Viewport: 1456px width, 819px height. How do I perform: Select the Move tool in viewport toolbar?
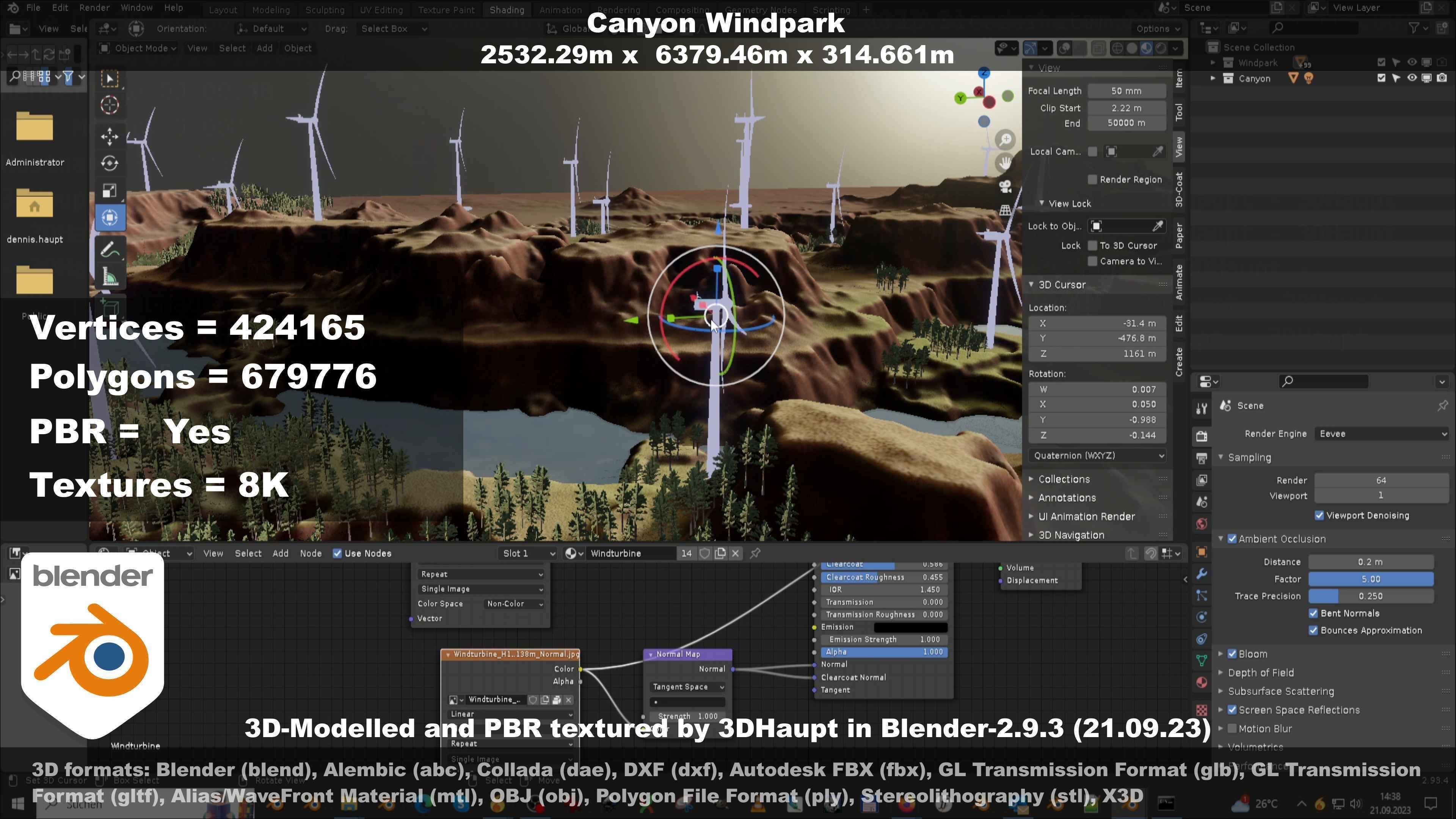(x=110, y=136)
